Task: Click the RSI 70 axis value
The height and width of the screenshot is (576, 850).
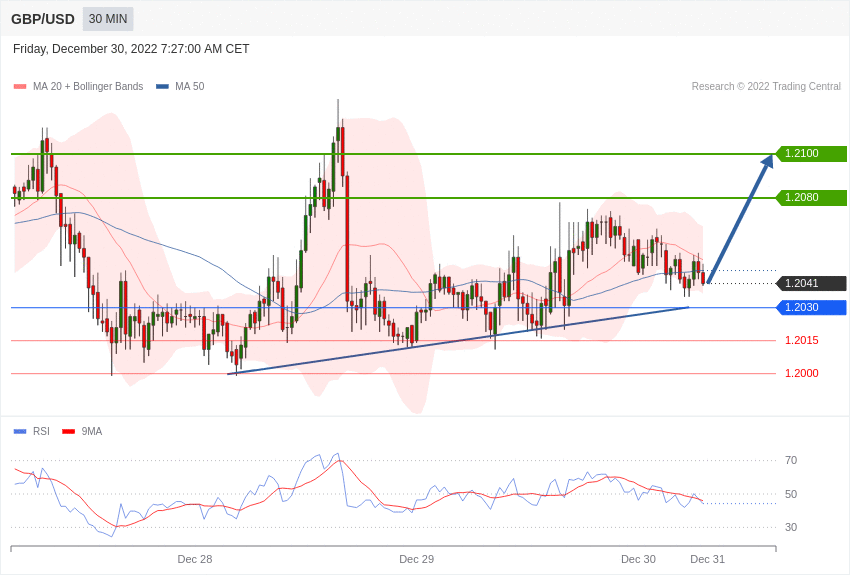Action: pyautogui.click(x=791, y=460)
